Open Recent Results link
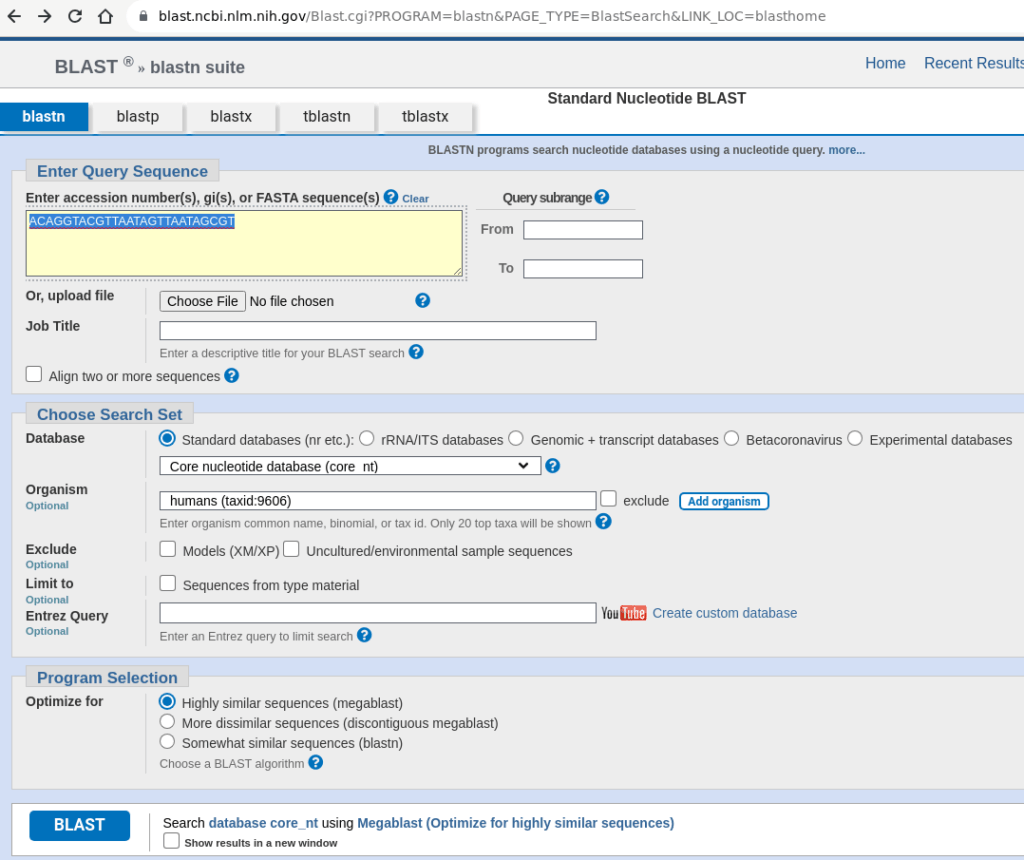The image size is (1024, 860). 974,63
